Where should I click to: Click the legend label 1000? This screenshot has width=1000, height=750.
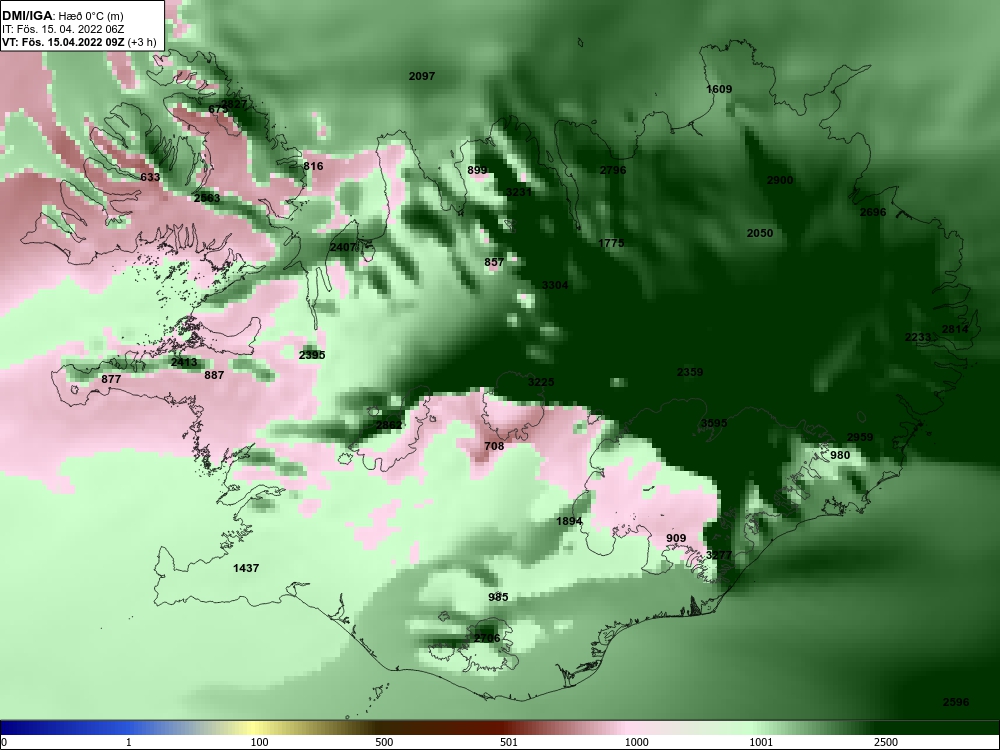coord(636,742)
